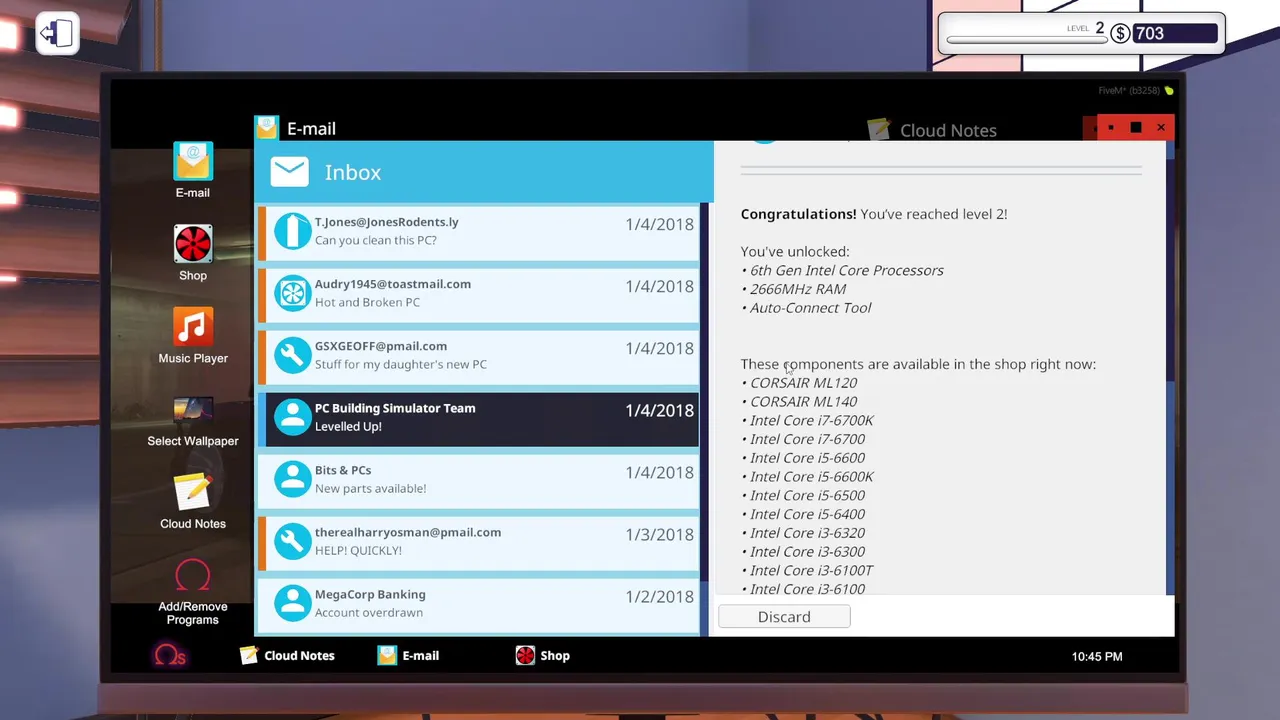Open the Bits & PCs email
This screenshot has width=1280, height=720.
[x=478, y=480]
